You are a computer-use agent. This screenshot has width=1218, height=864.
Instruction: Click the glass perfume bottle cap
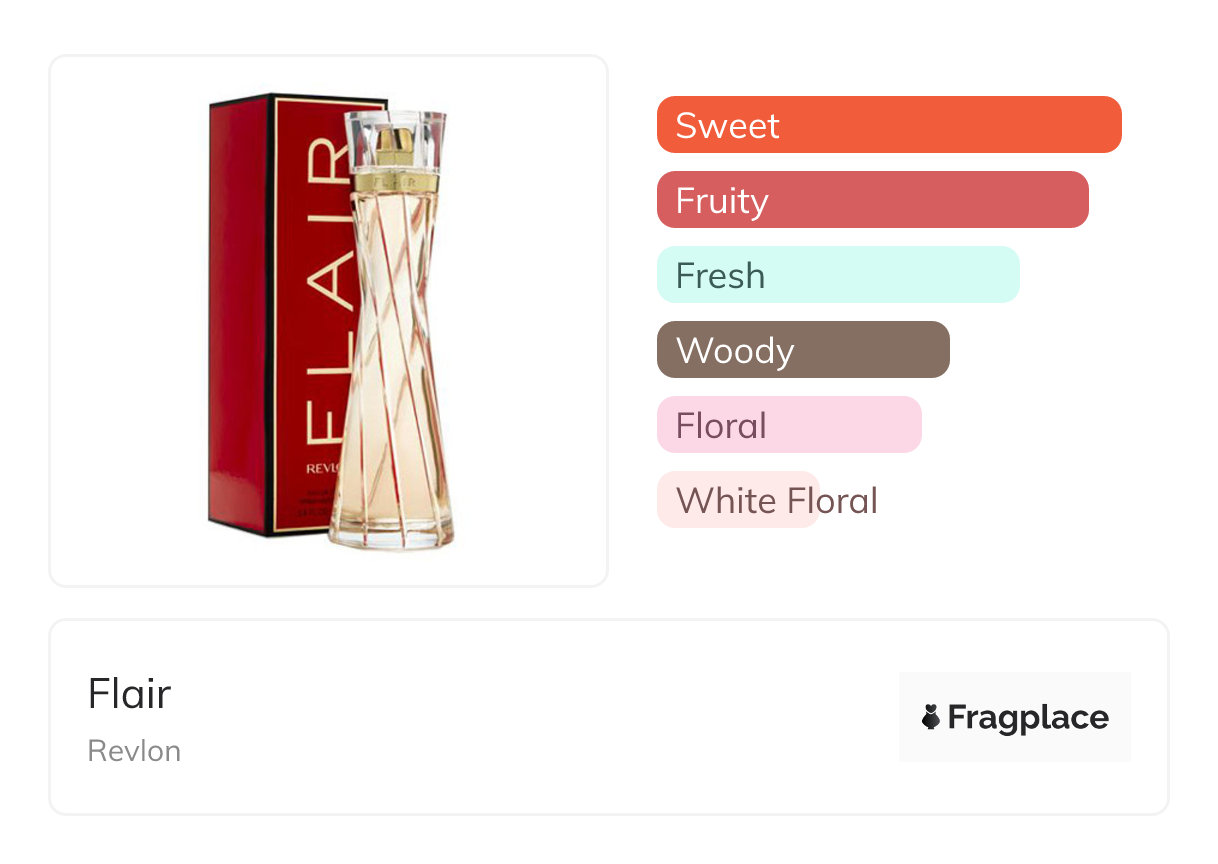394,140
